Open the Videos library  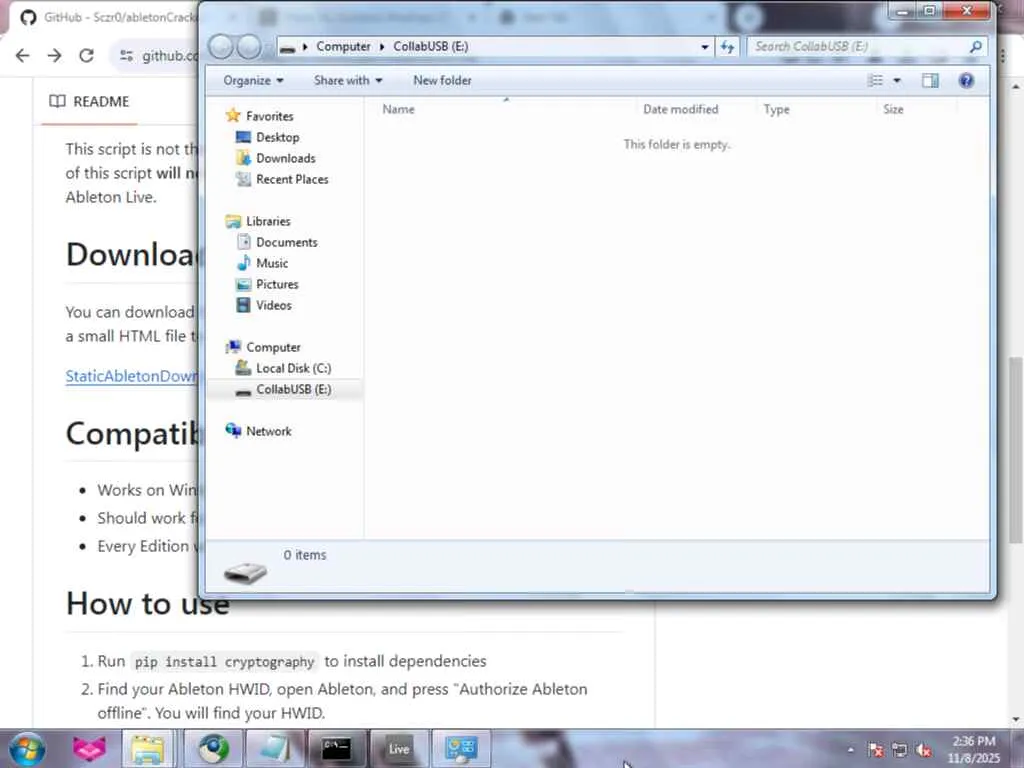coord(274,305)
